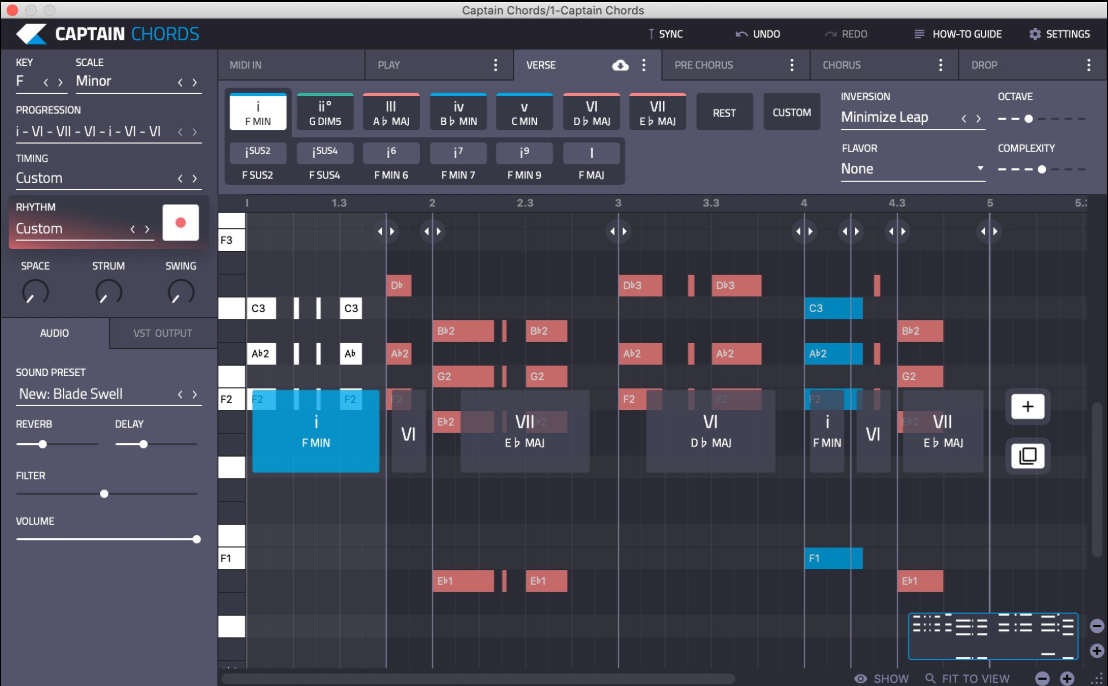The height and width of the screenshot is (686, 1108).
Task: Open the cloud sync icon on Verse tab
Action: [x=620, y=64]
